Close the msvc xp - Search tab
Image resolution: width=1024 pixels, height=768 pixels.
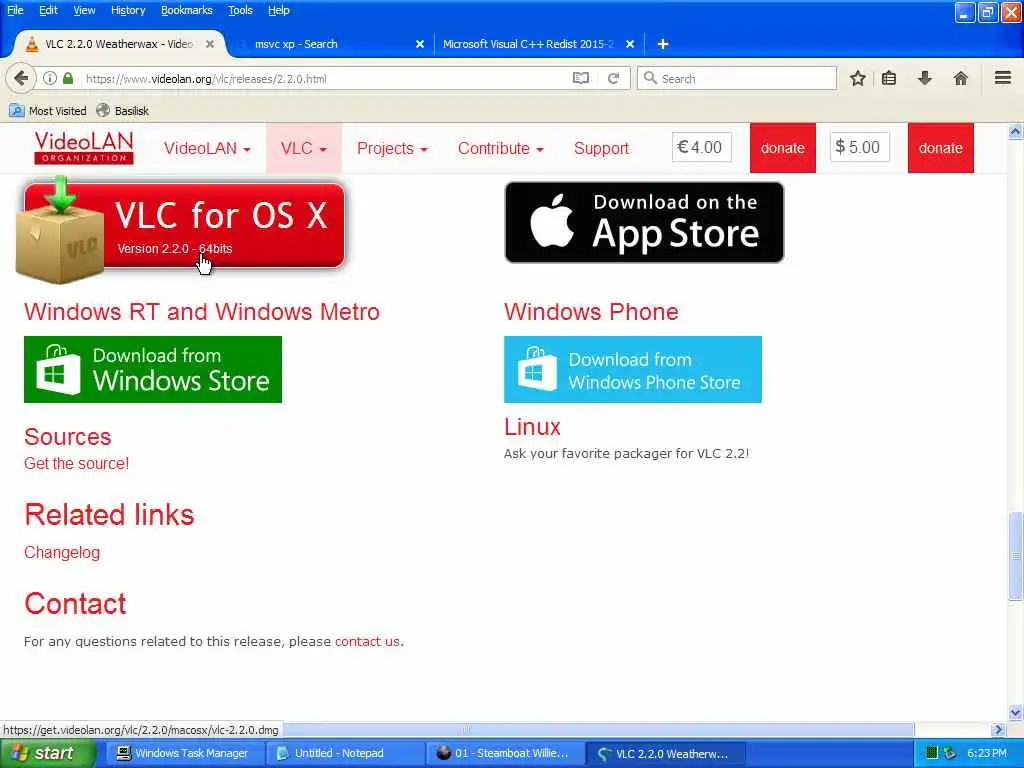(x=420, y=44)
